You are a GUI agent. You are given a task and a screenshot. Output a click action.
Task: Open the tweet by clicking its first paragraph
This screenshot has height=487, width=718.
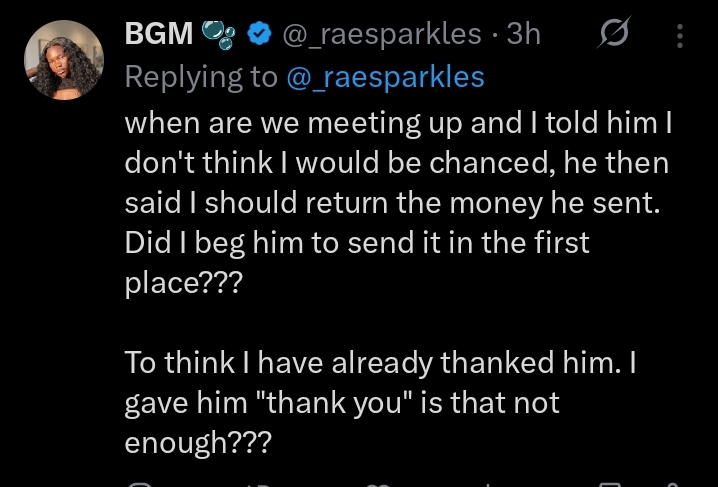396,163
